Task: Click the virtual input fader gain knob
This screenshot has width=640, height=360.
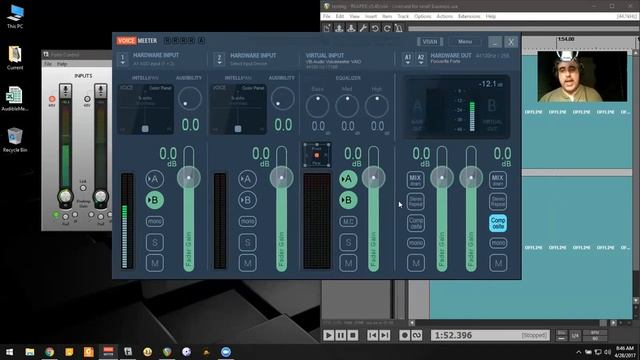Action: point(373,178)
